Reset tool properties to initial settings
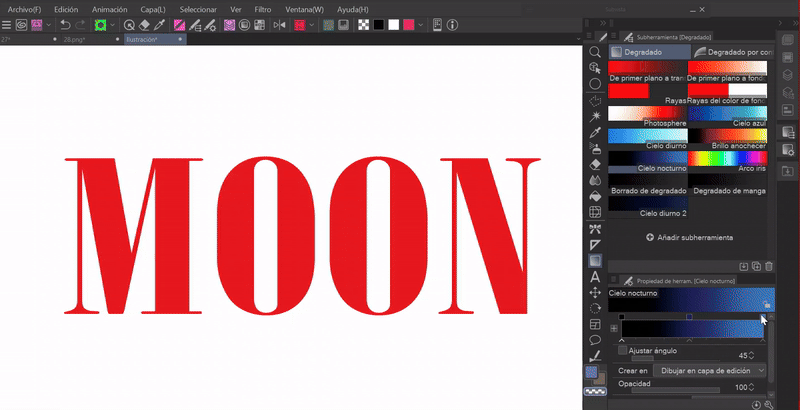The width and height of the screenshot is (800, 410). pos(756,405)
